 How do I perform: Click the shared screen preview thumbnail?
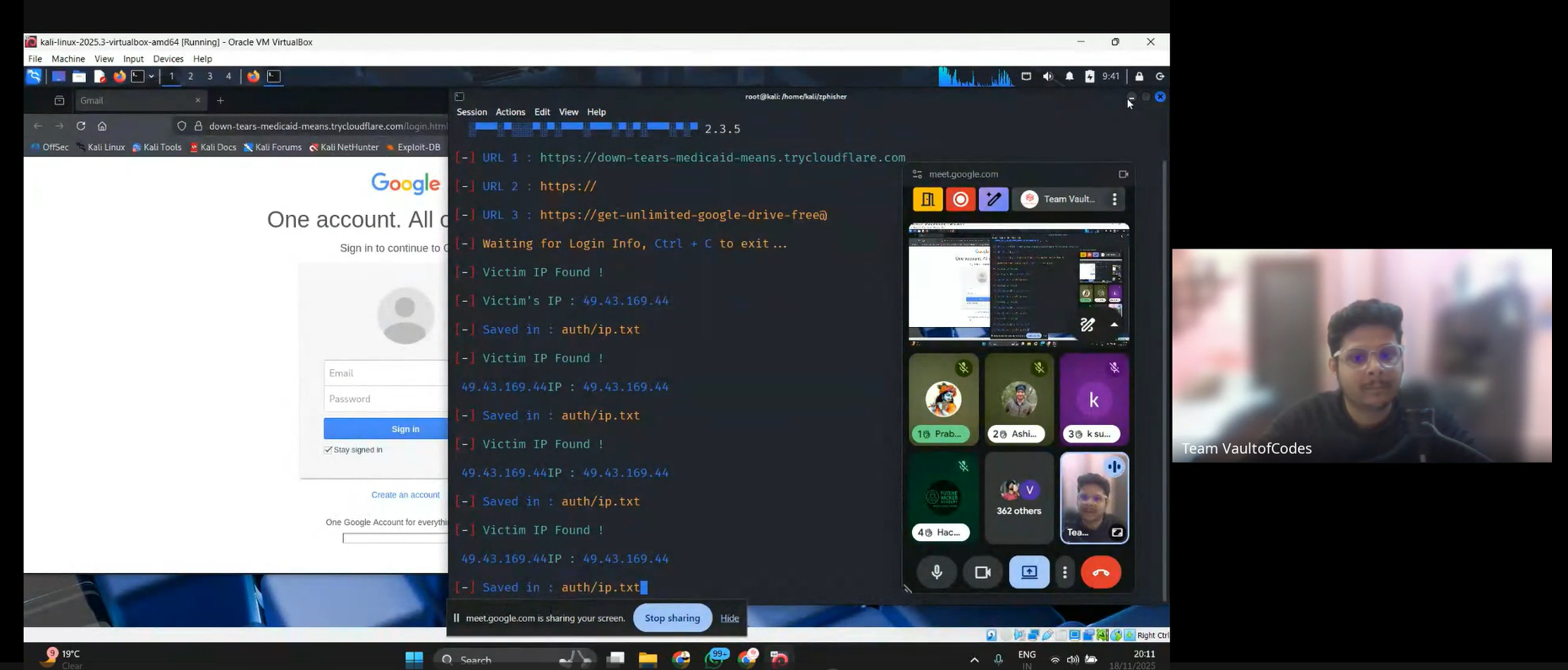[1018, 284]
